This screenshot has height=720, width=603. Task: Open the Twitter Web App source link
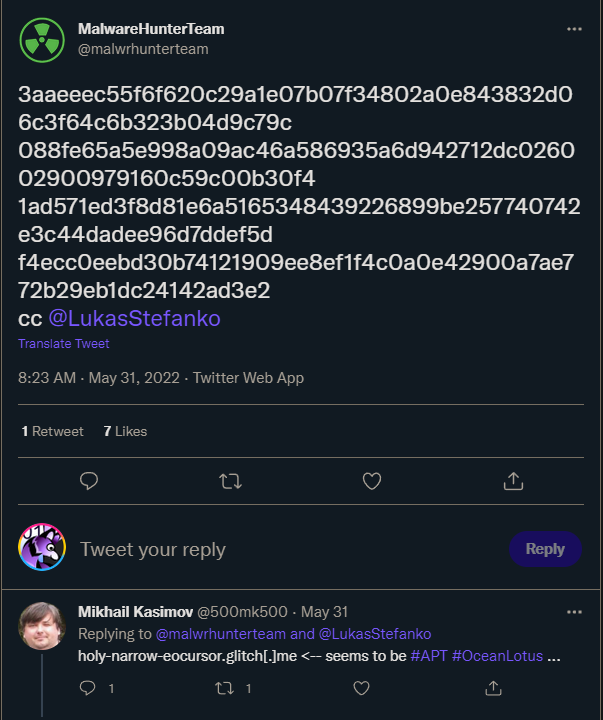click(x=248, y=378)
